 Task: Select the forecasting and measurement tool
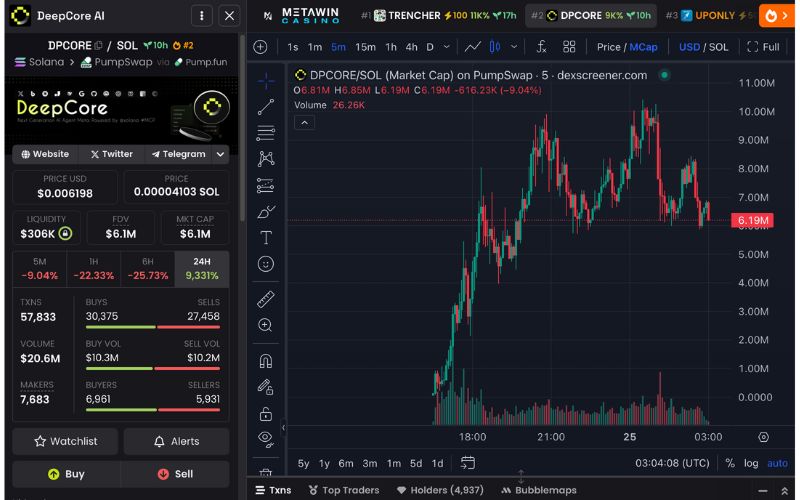click(x=266, y=185)
